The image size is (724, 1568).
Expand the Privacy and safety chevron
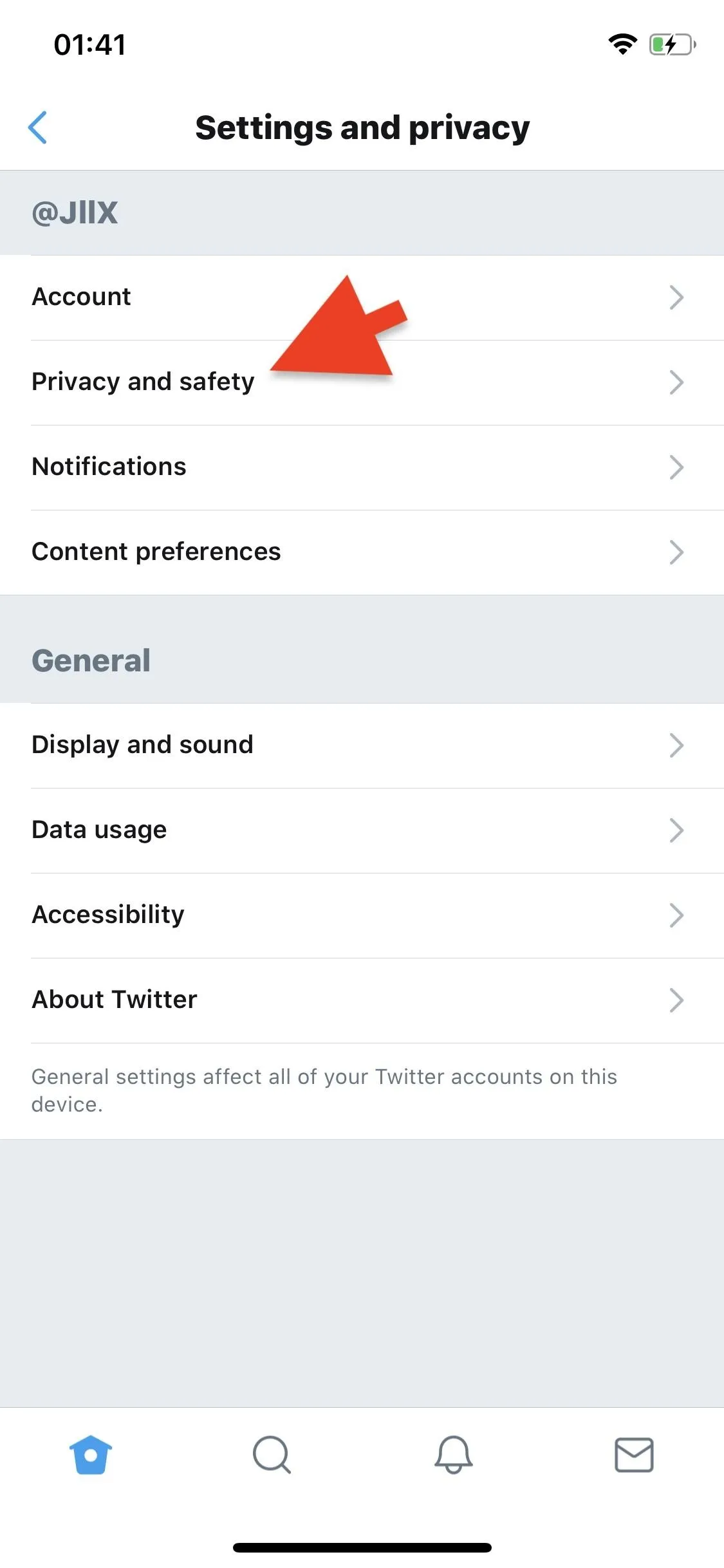coord(676,382)
